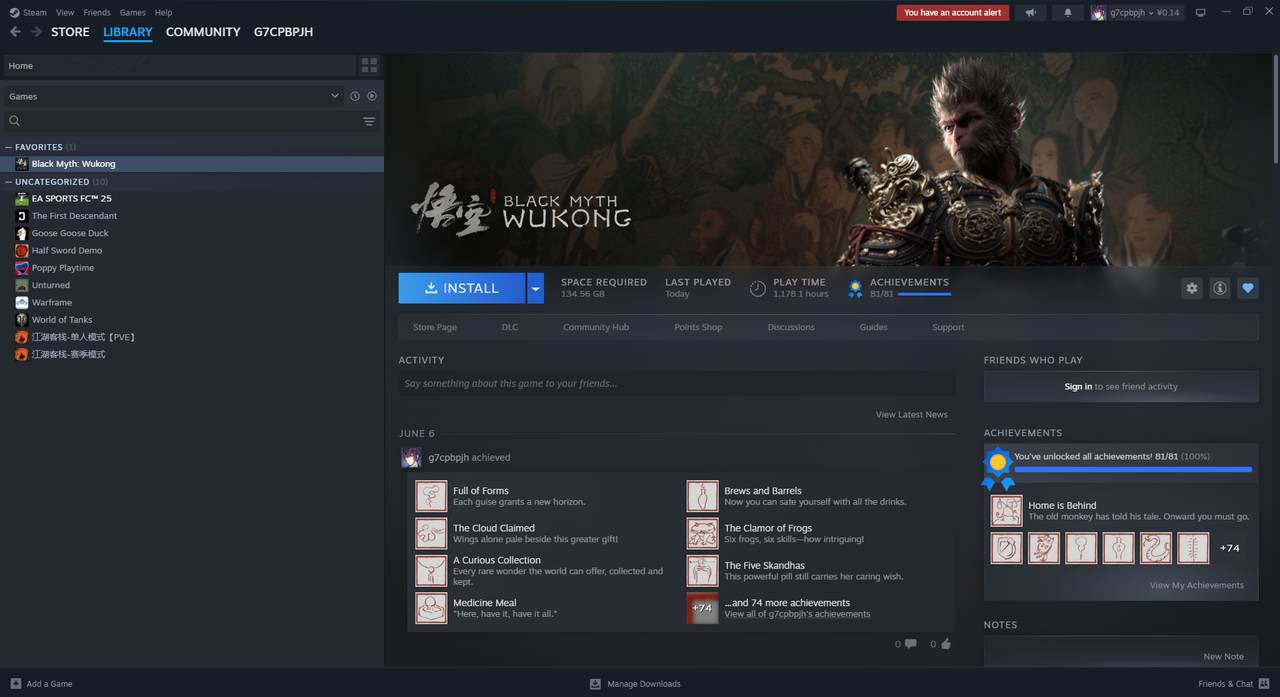
Task: Open the View menu
Action: click(65, 13)
